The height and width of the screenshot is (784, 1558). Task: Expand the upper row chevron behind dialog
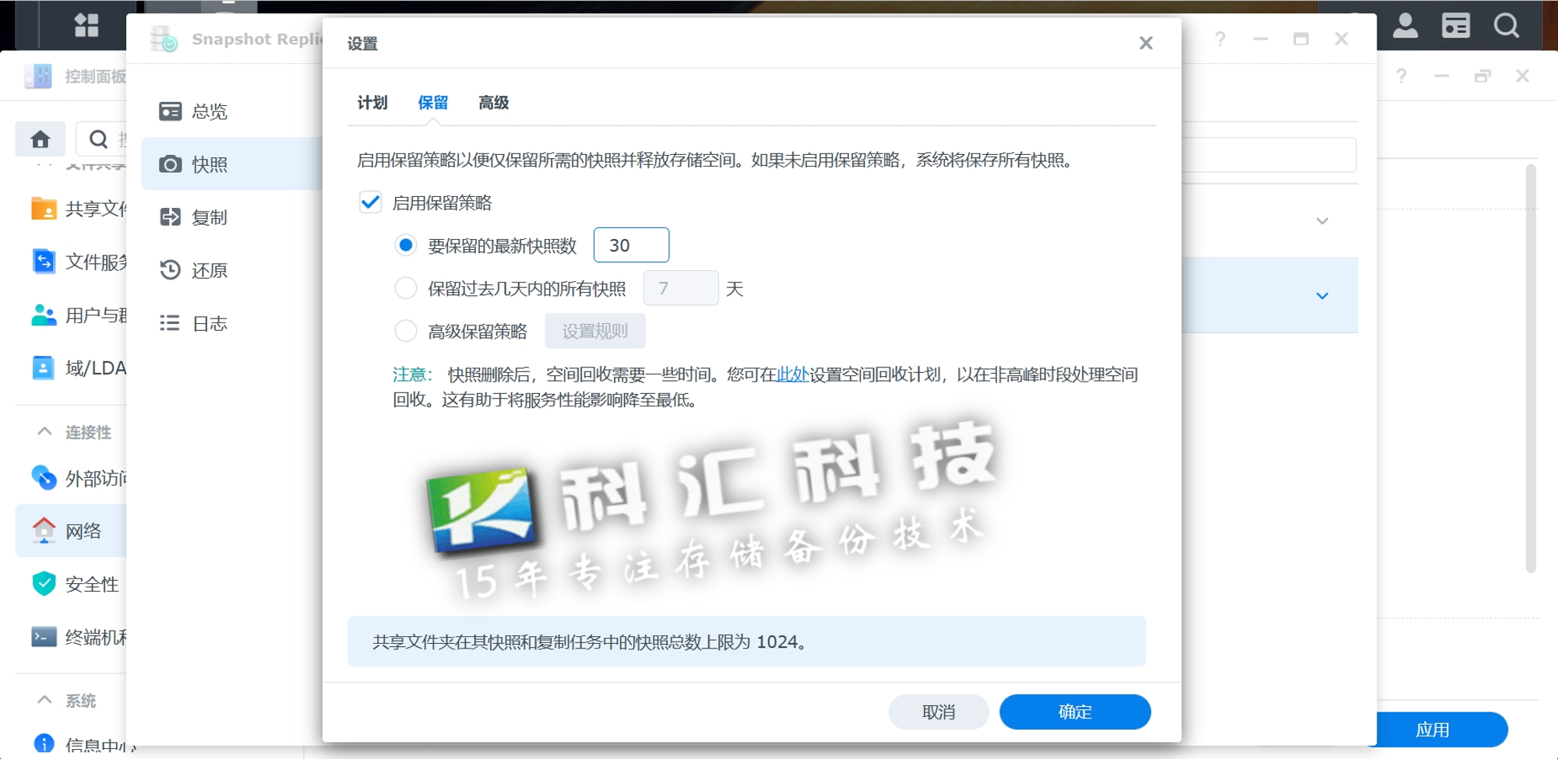point(1322,221)
